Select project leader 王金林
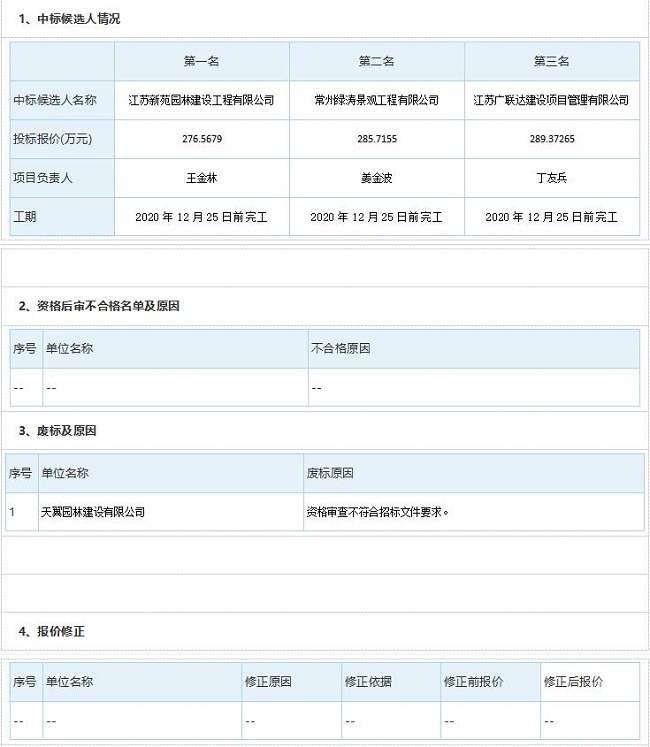Image resolution: width=650 pixels, height=747 pixels. point(202,178)
